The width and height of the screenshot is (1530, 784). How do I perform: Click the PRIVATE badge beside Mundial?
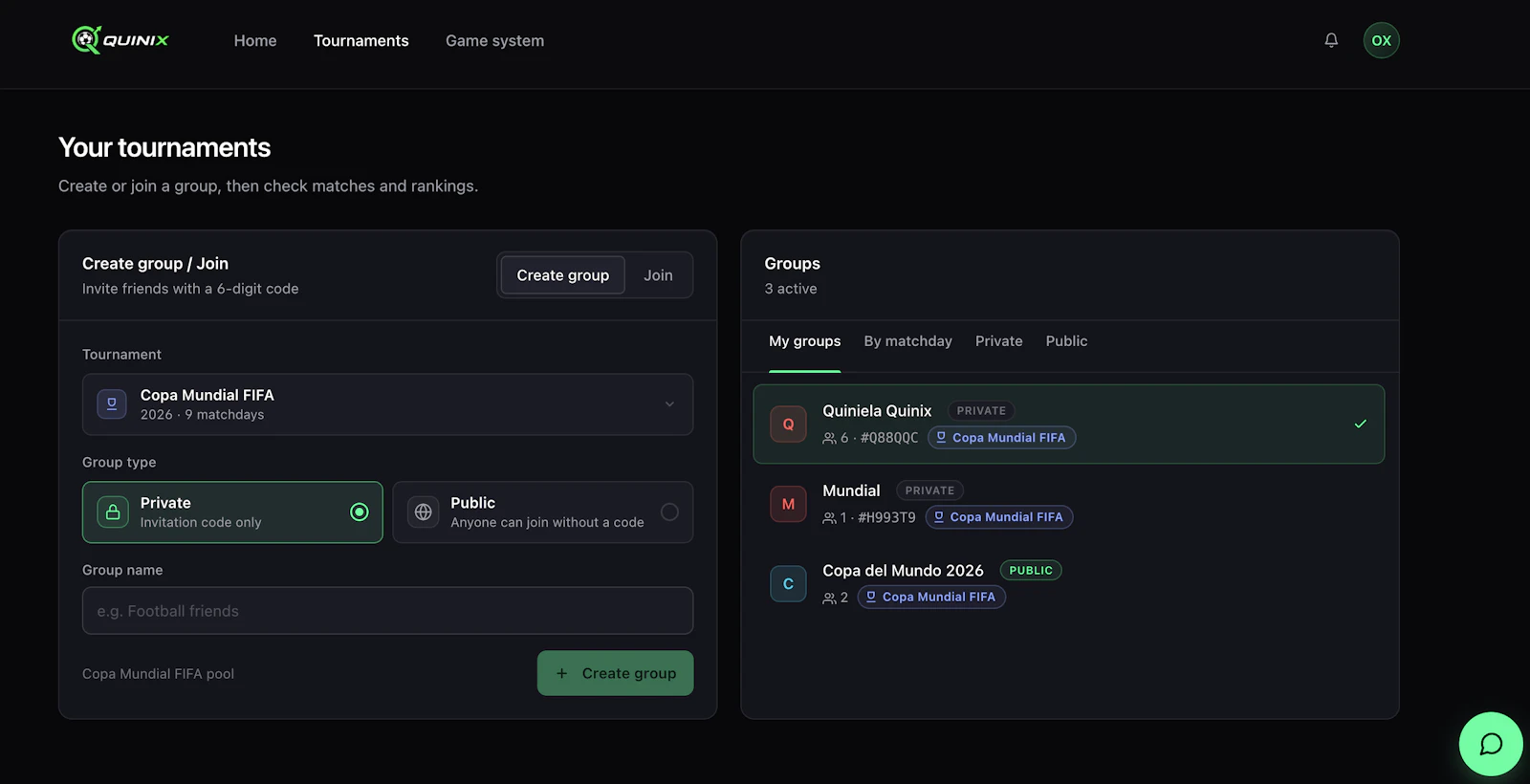click(x=929, y=490)
